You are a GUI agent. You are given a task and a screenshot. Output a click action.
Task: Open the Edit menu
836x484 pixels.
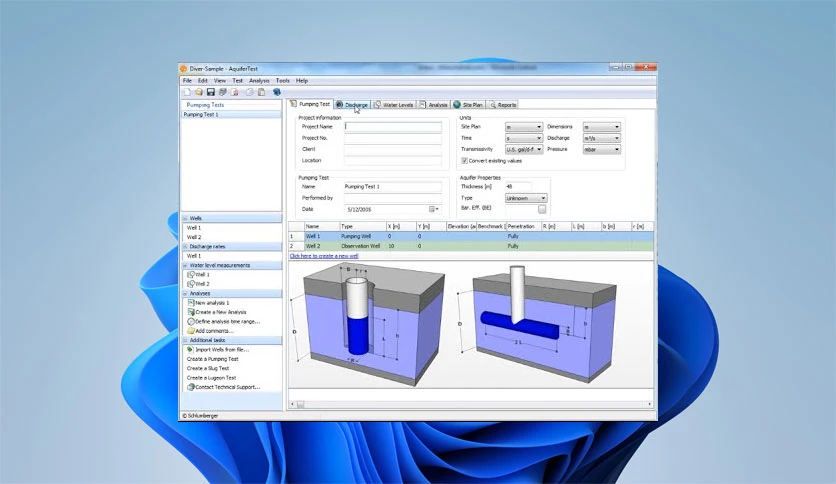[203, 80]
